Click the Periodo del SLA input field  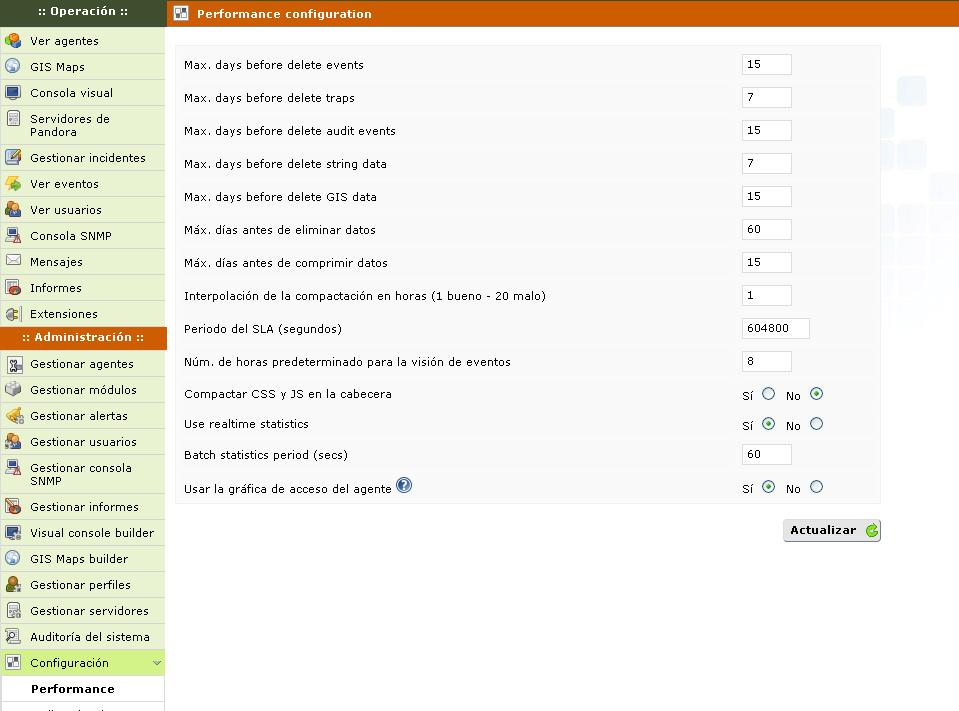click(x=775, y=329)
